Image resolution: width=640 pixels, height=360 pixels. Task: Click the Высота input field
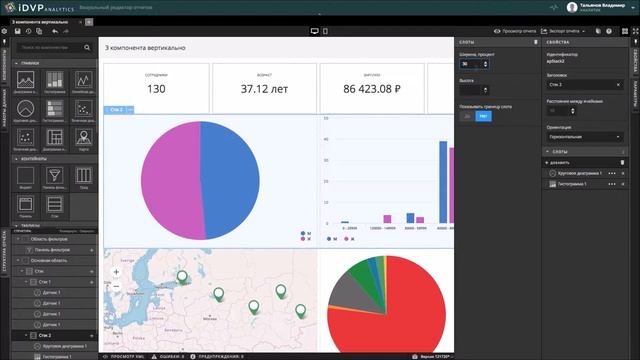(474, 90)
